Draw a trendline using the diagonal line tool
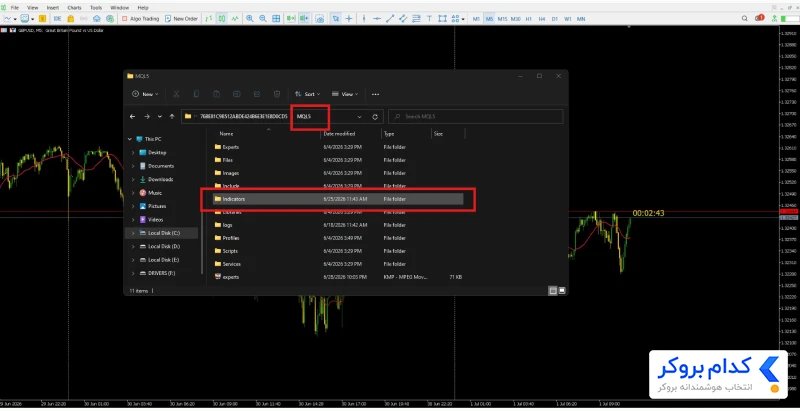This screenshot has width=800, height=411. pyautogui.click(x=390, y=18)
